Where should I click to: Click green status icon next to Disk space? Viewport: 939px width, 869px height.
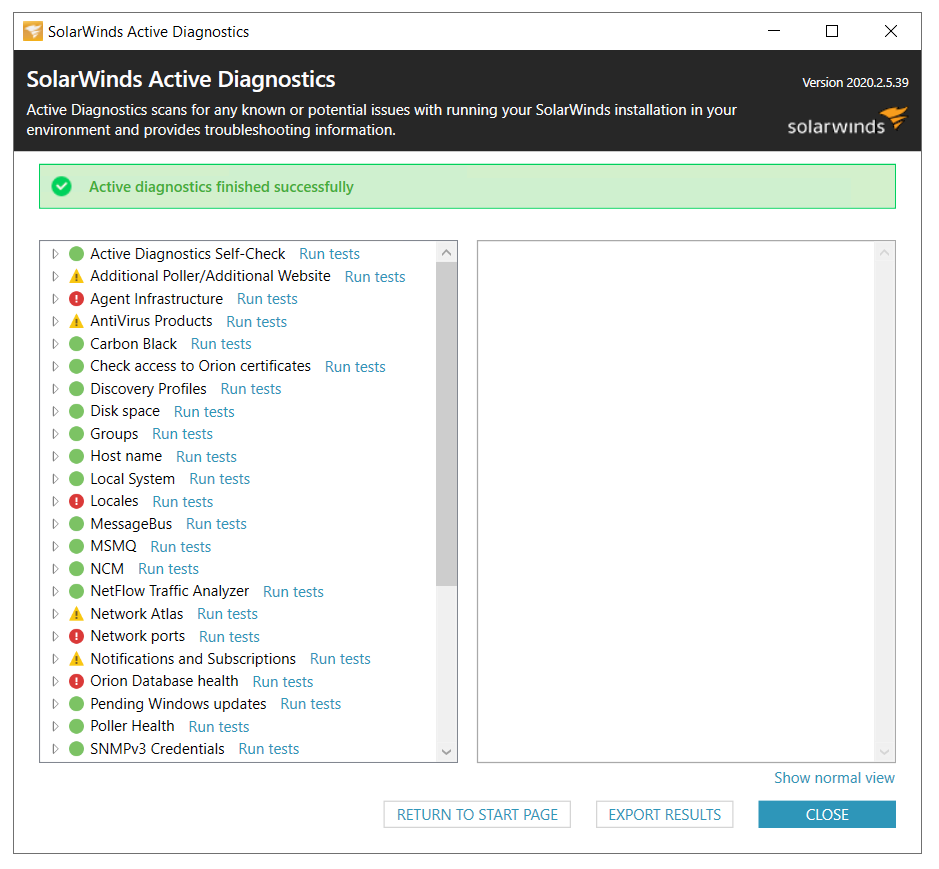(x=76, y=411)
